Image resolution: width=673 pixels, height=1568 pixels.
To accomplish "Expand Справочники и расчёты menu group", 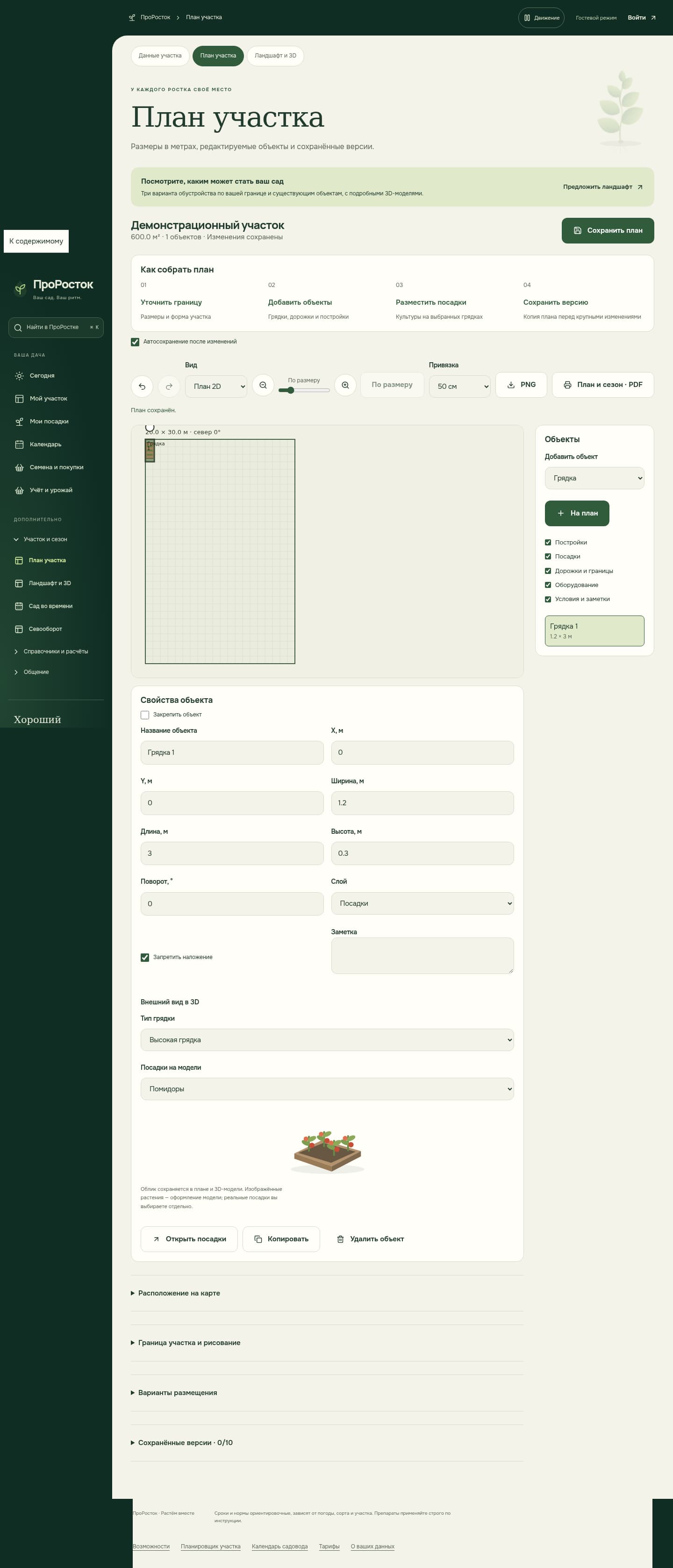I will 56,652.
